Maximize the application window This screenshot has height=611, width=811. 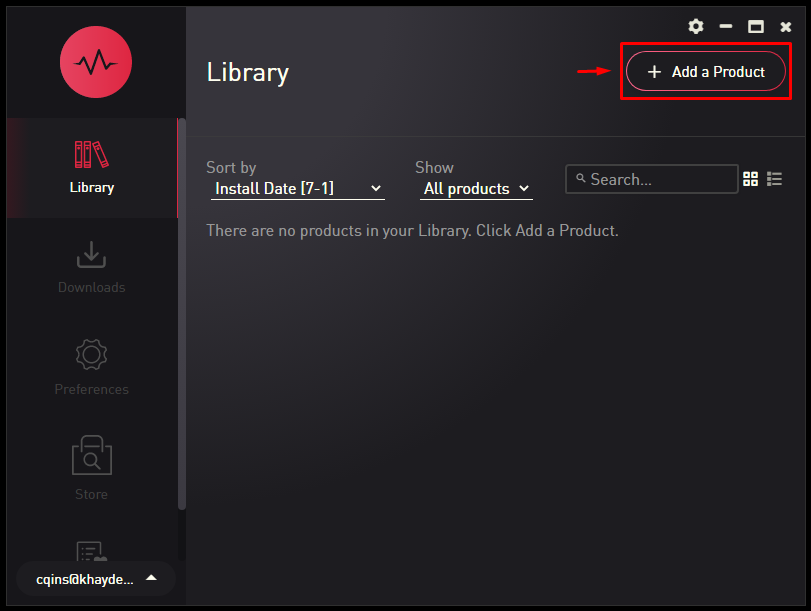[756, 26]
